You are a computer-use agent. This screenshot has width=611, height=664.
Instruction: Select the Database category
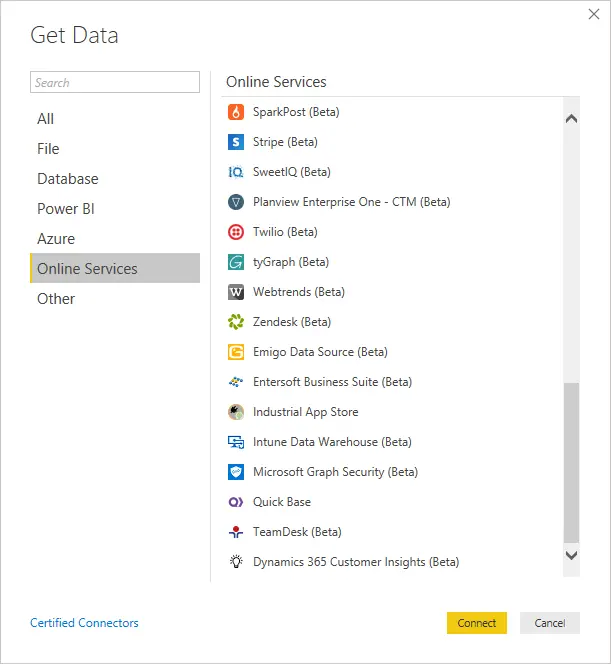pos(115,179)
